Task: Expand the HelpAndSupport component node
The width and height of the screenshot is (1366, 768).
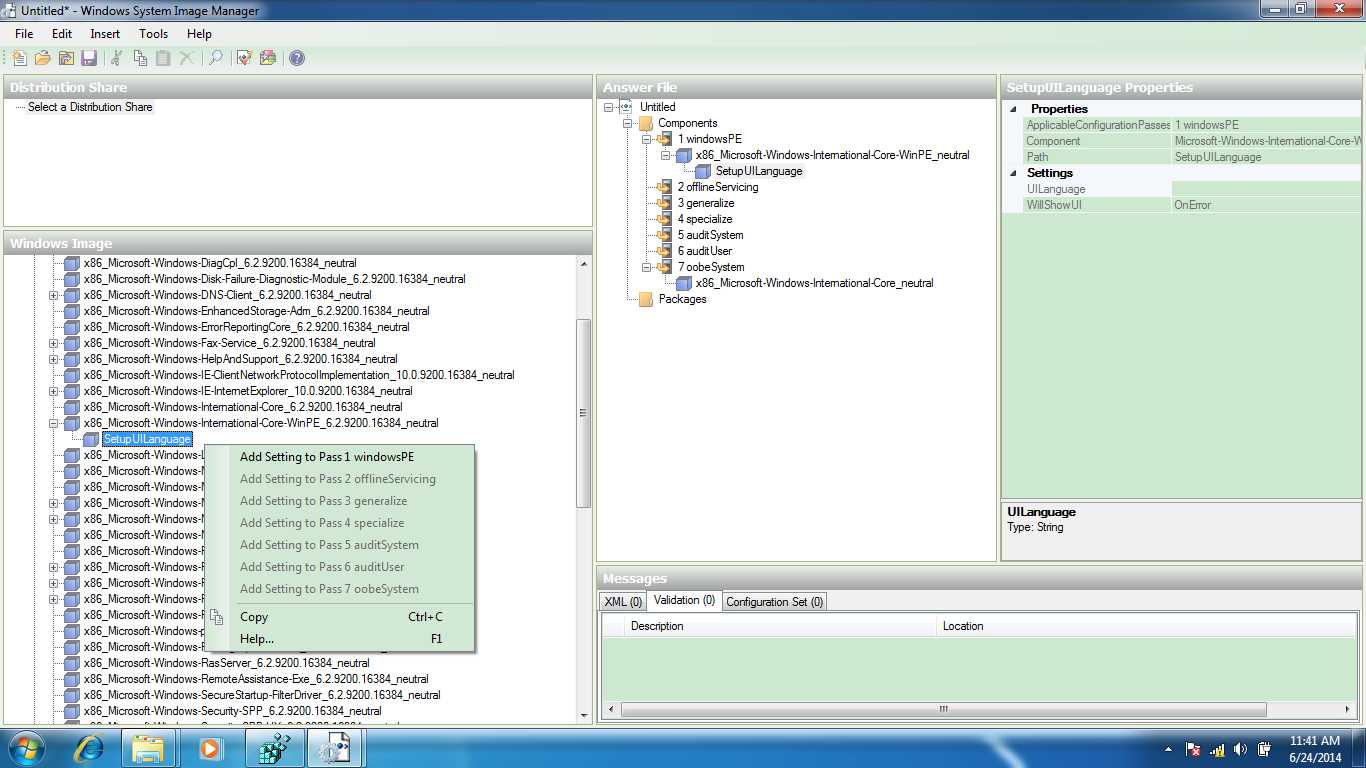Action: coord(54,359)
